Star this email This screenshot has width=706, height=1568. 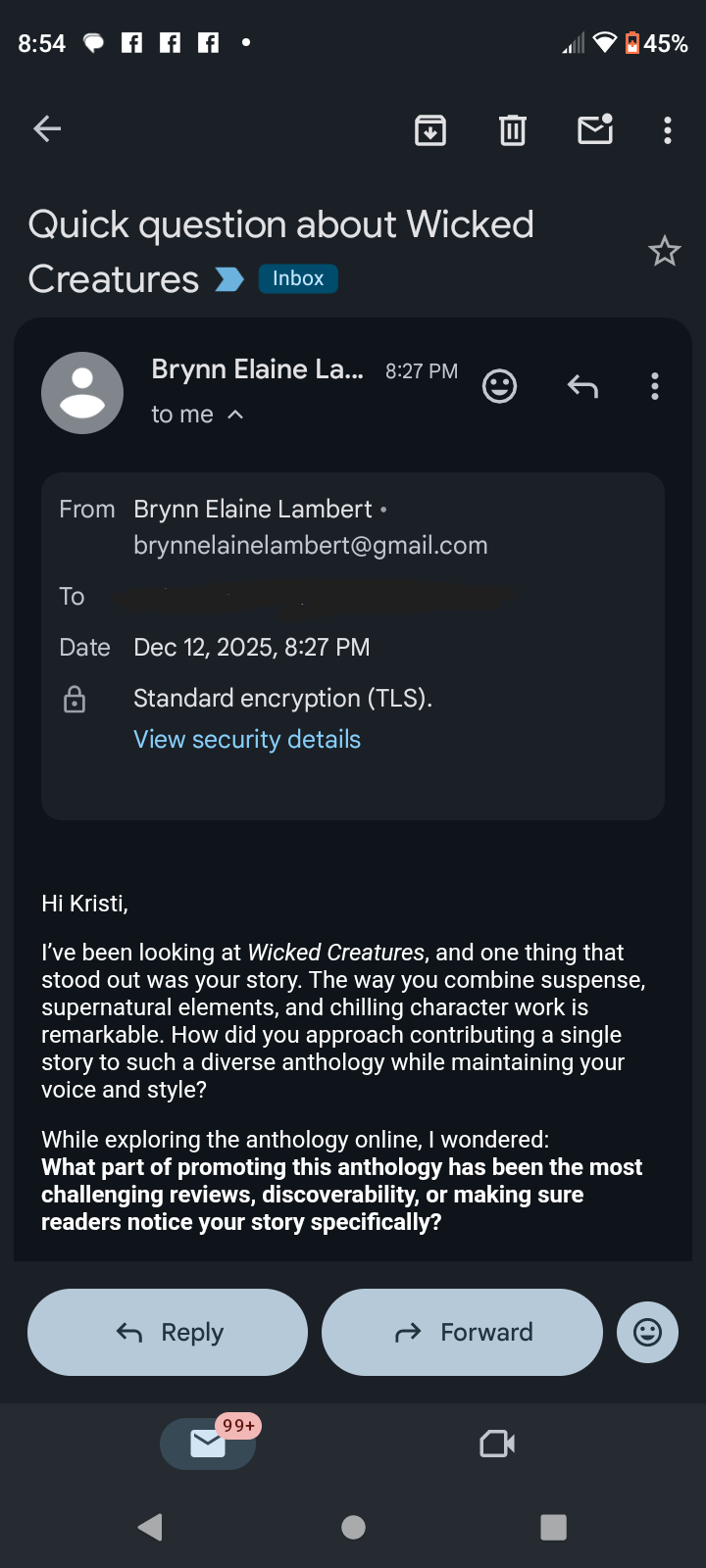click(665, 251)
